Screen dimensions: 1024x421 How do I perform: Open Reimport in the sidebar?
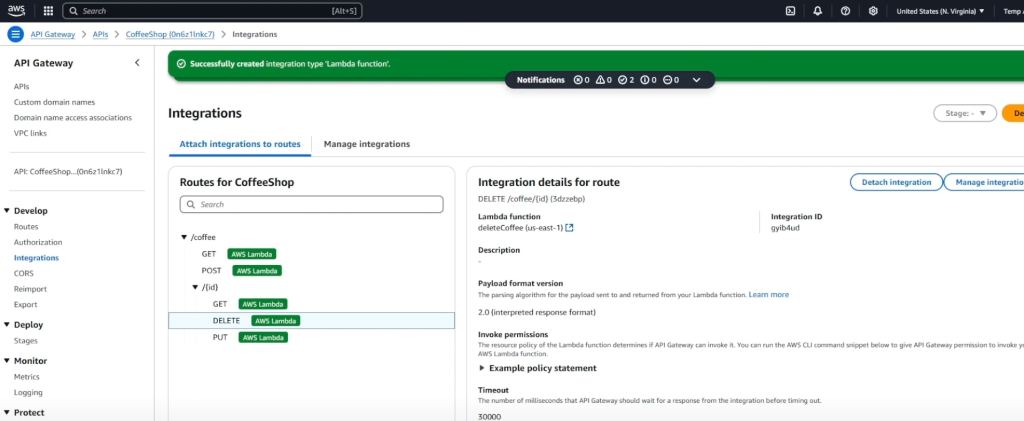click(30, 289)
